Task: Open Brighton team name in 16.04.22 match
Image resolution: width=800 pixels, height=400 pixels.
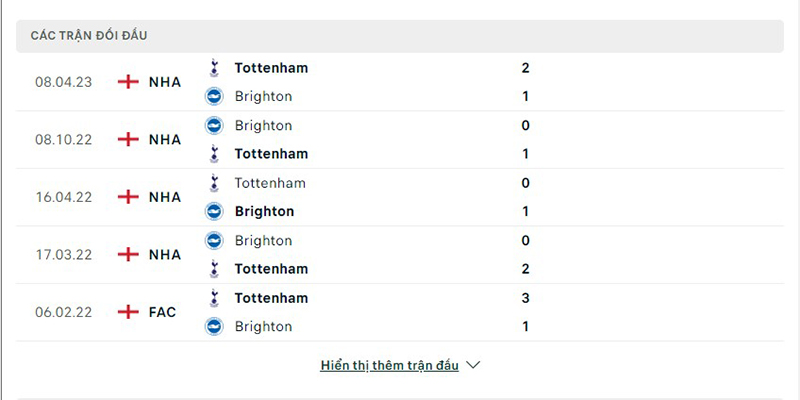Action: 264,212
